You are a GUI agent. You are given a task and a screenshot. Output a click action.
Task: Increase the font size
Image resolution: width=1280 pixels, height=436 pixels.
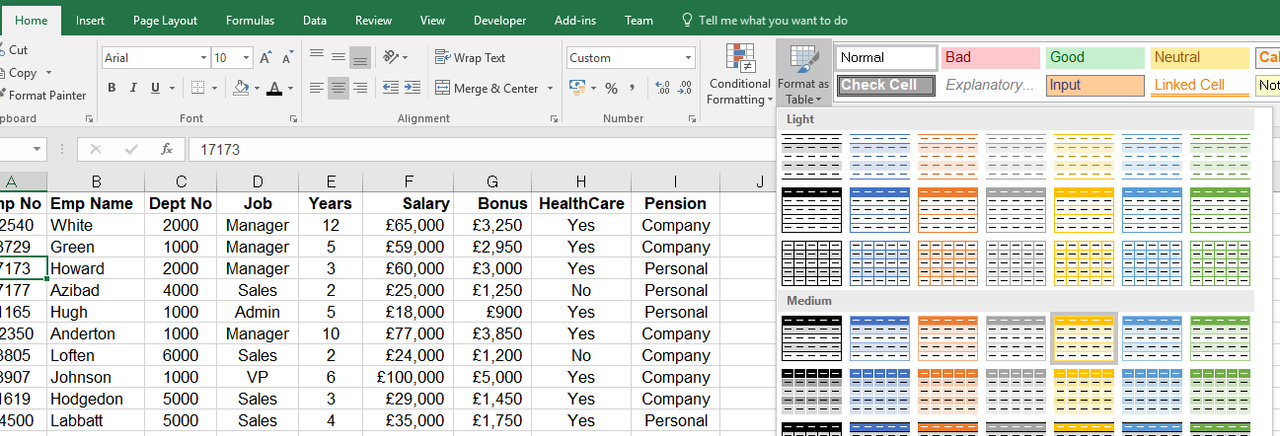pyautogui.click(x=265, y=58)
